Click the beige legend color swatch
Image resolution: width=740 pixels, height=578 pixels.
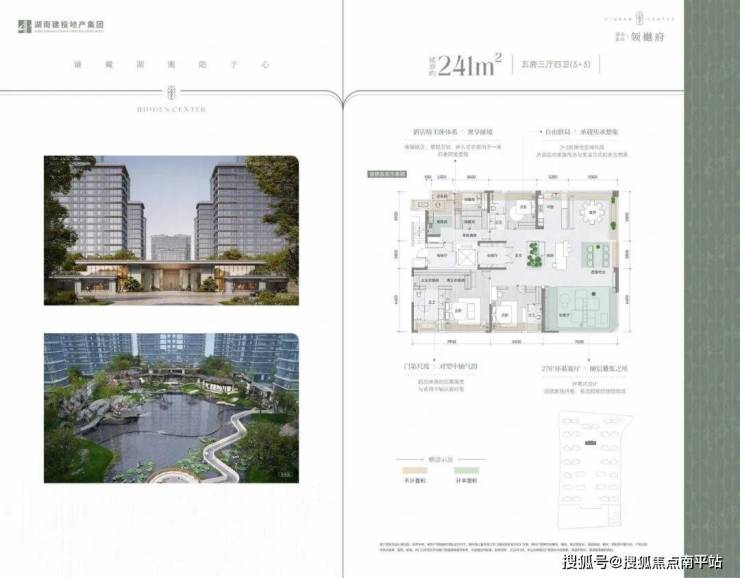click(x=414, y=470)
